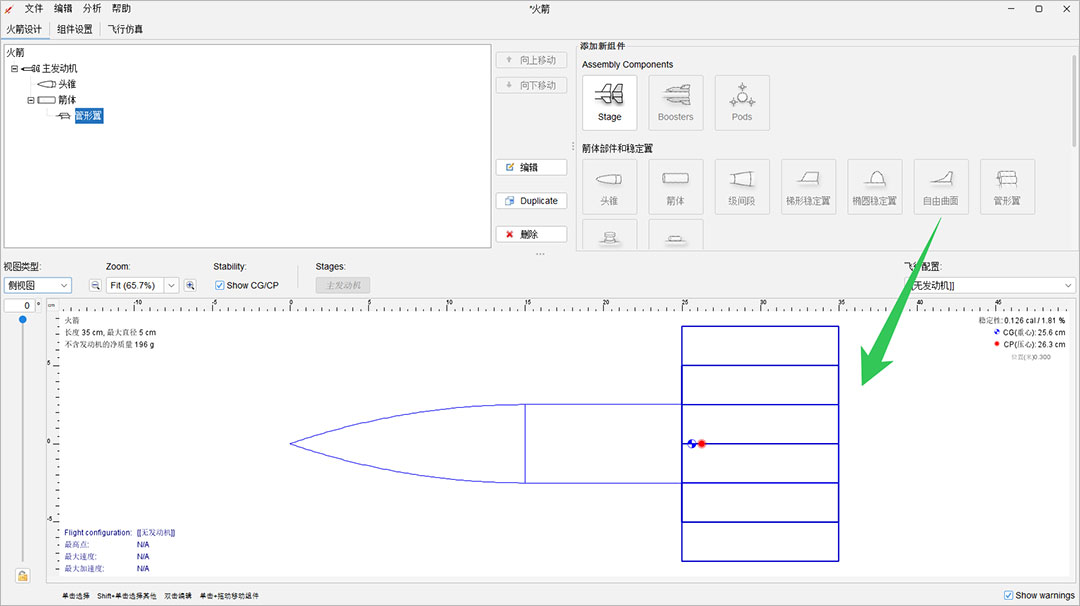Click the component panel vertical scrollbar

click(1073, 103)
